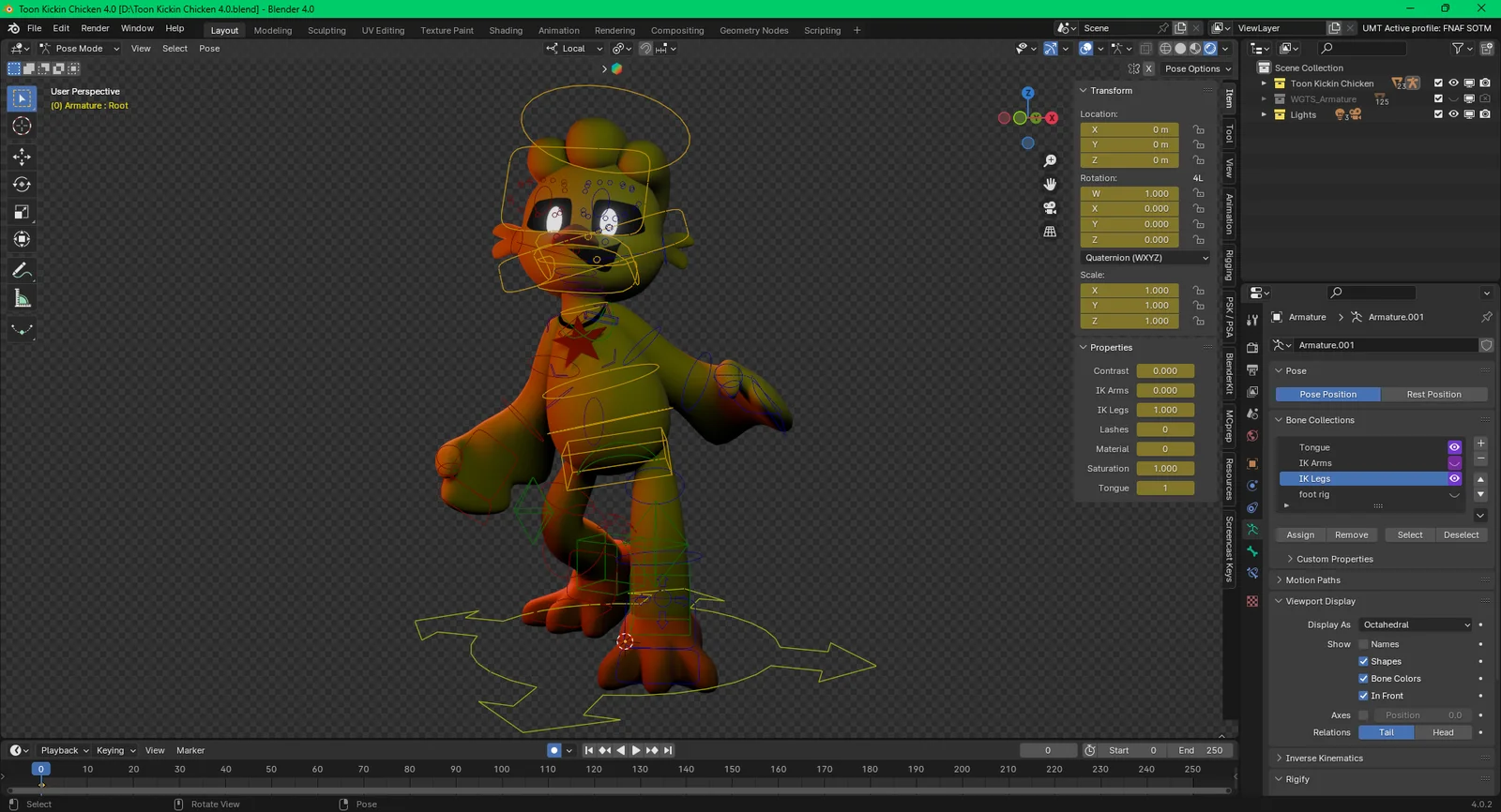Open the World properties tab icon
This screenshot has width=1501, height=812.
1252,436
